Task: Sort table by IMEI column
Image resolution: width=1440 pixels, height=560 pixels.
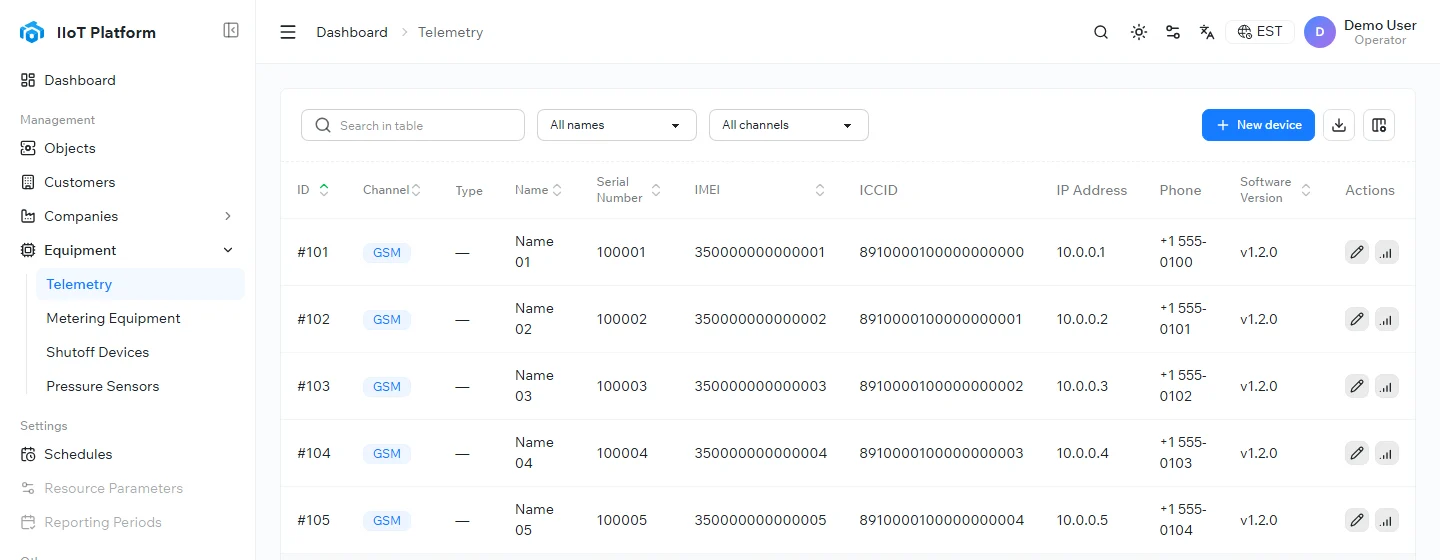Action: (x=820, y=190)
